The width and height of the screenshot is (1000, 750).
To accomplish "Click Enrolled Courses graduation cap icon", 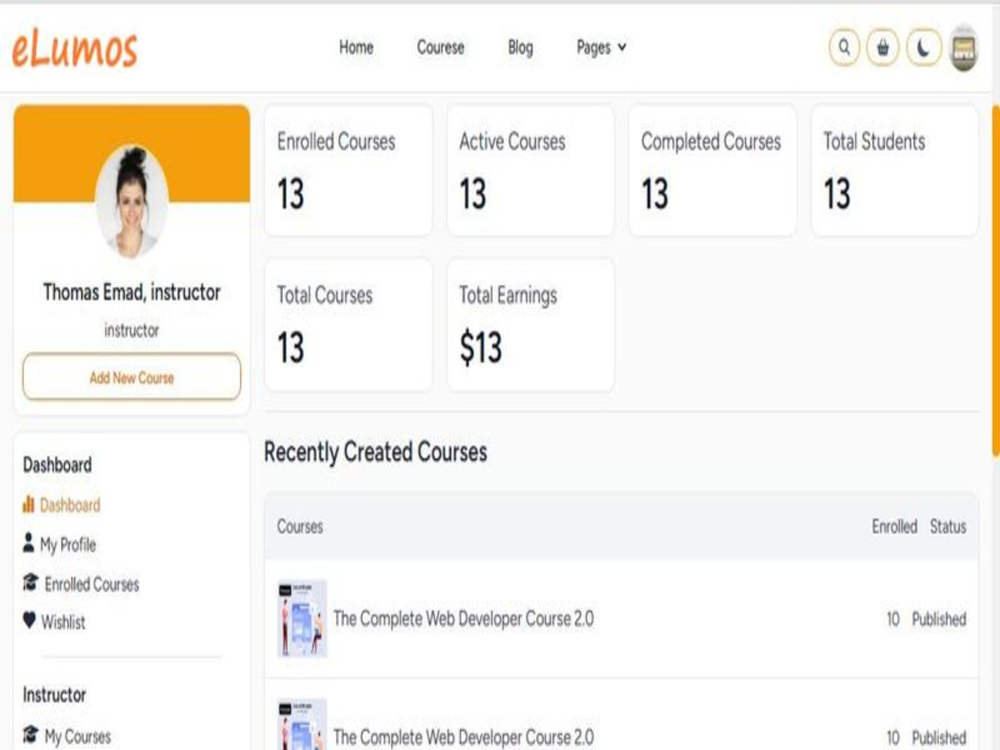I will click(30, 582).
